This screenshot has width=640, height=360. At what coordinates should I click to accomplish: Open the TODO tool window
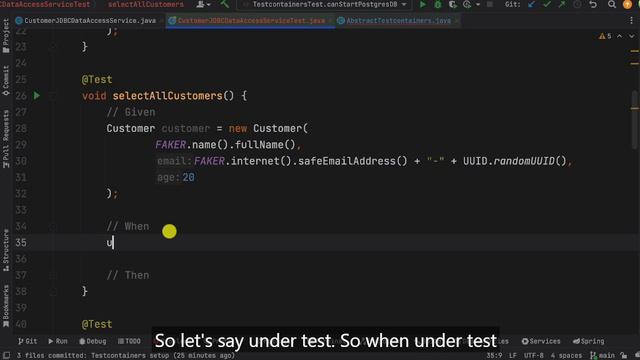coord(129,341)
